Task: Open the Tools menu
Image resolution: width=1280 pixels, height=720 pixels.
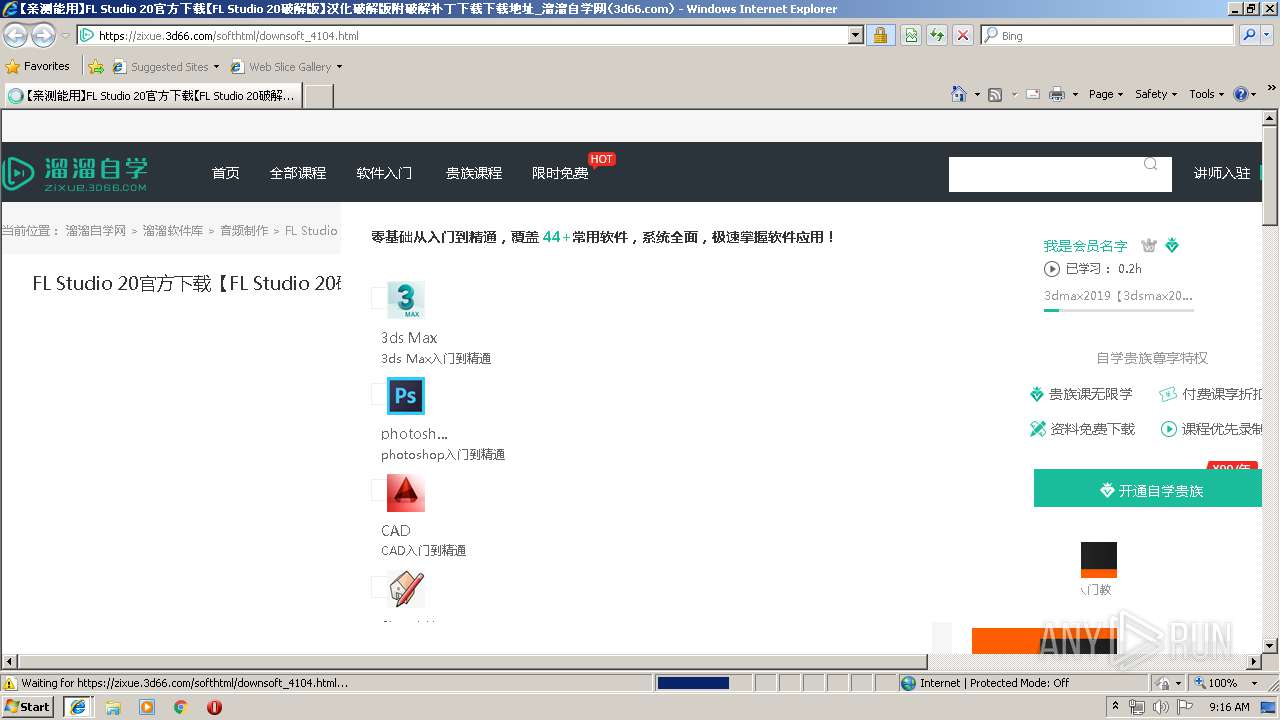Action: pos(1206,94)
